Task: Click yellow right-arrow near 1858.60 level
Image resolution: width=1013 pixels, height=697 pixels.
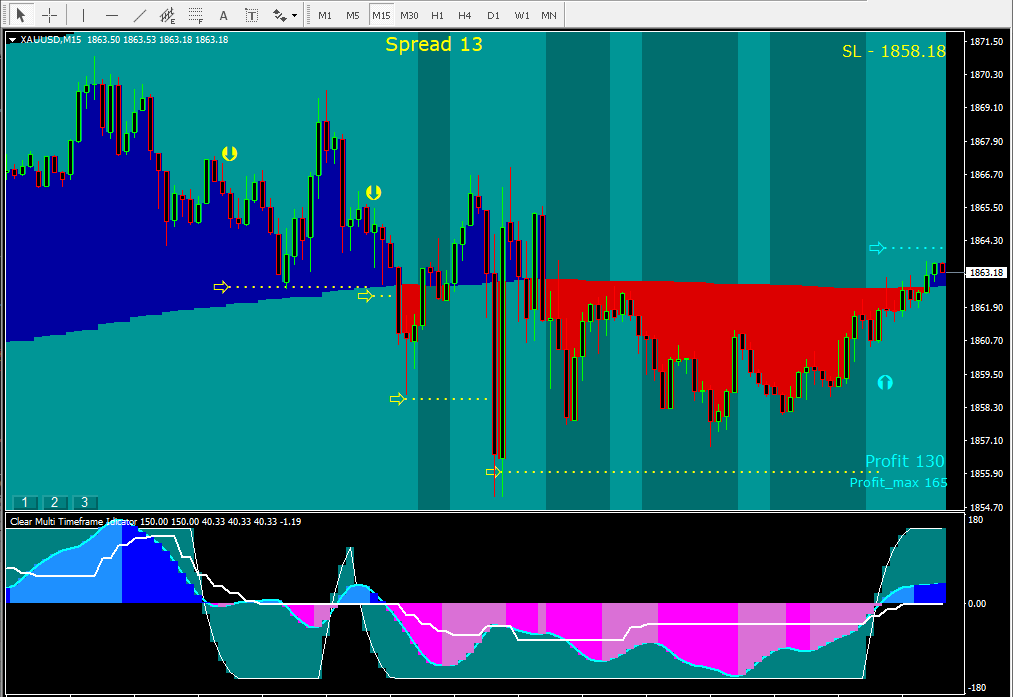Action: coord(397,399)
